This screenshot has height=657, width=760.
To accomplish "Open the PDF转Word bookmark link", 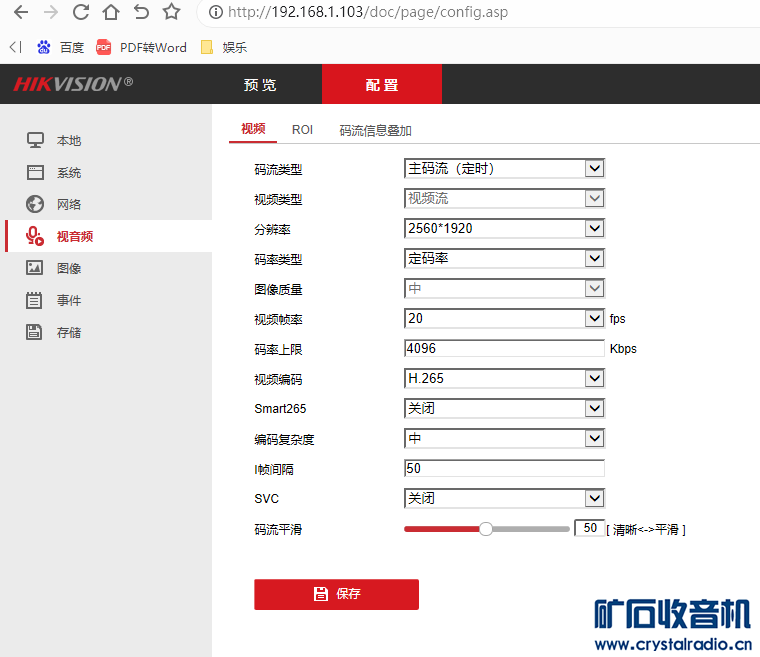I will point(153,48).
